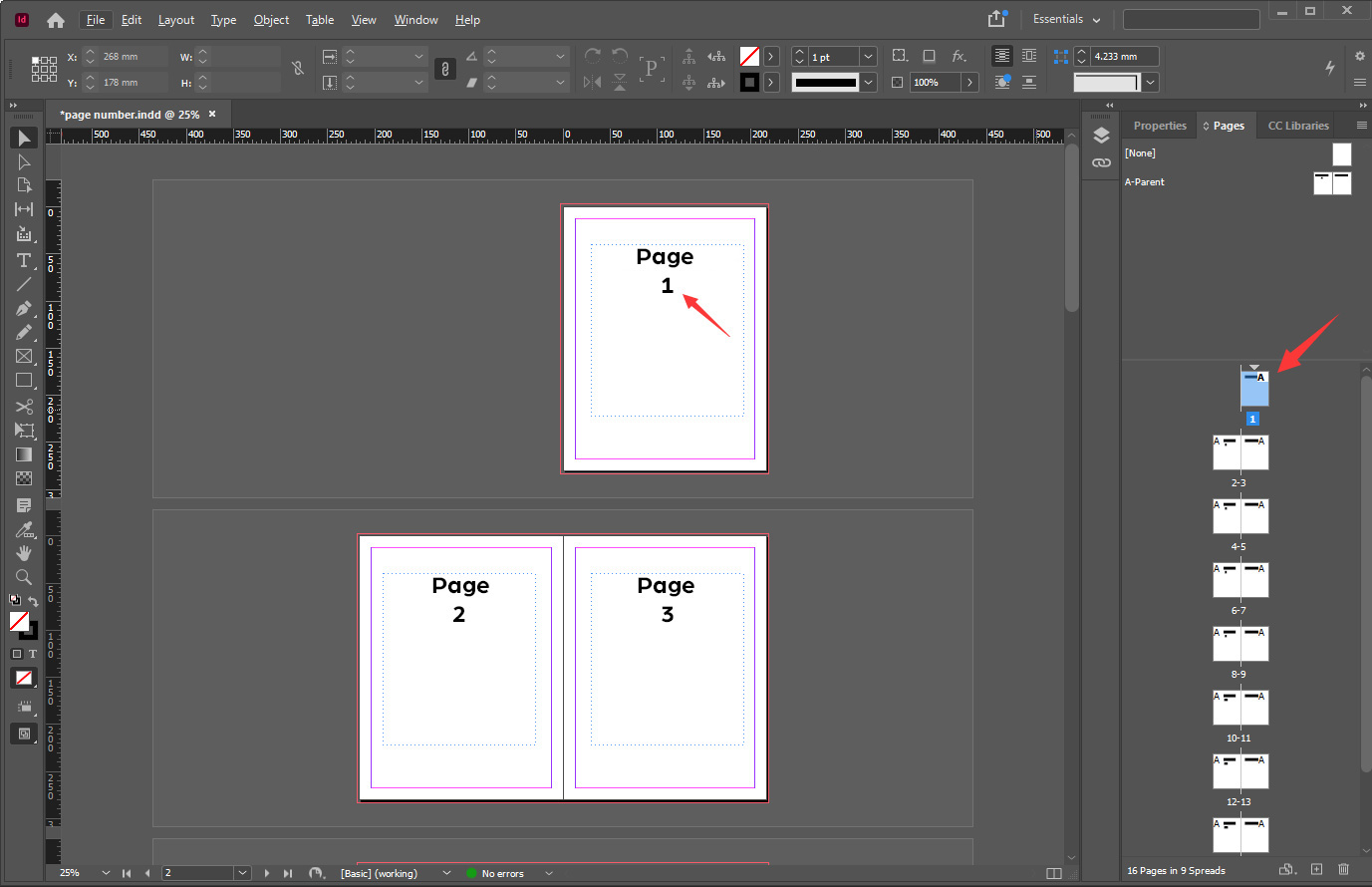Toggle constrain proportions for scaling link

coord(445,69)
